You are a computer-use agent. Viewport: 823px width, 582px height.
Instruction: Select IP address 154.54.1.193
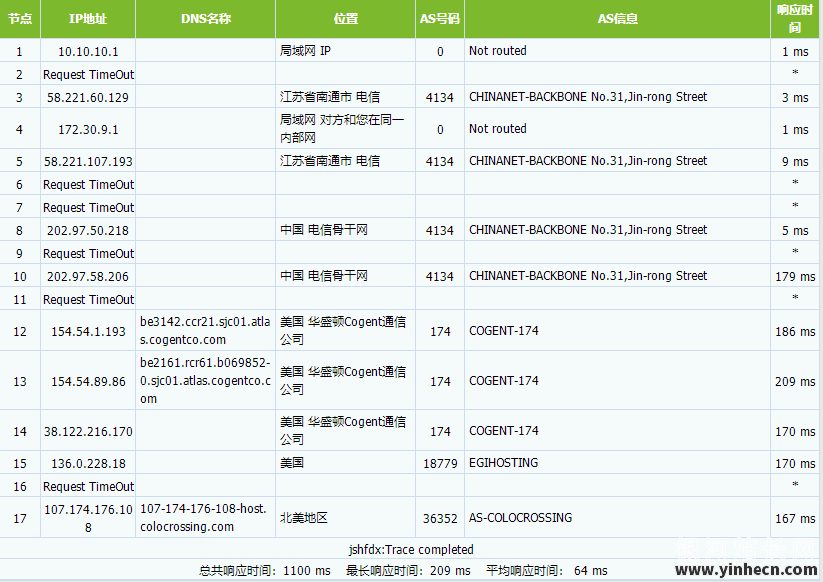[x=88, y=332]
